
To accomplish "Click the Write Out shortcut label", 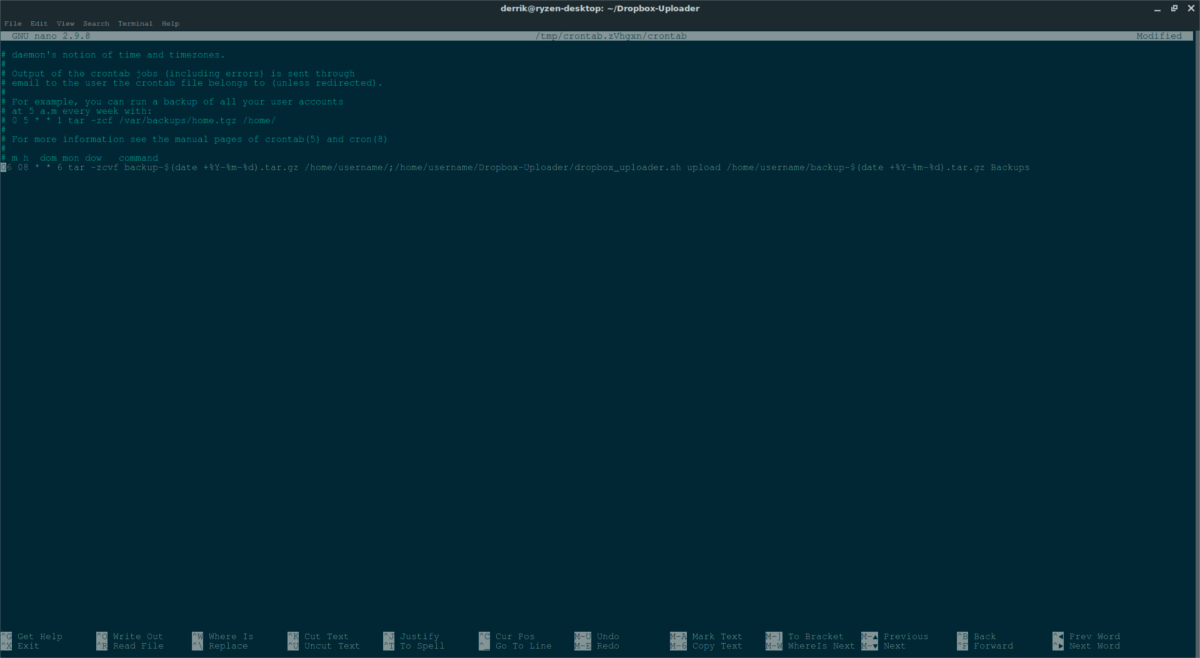I will point(138,636).
